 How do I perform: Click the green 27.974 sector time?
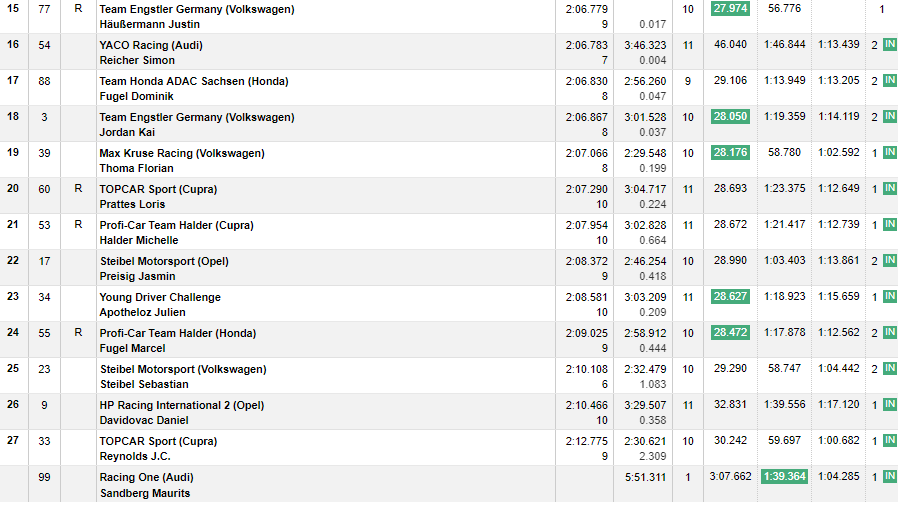tap(730, 9)
